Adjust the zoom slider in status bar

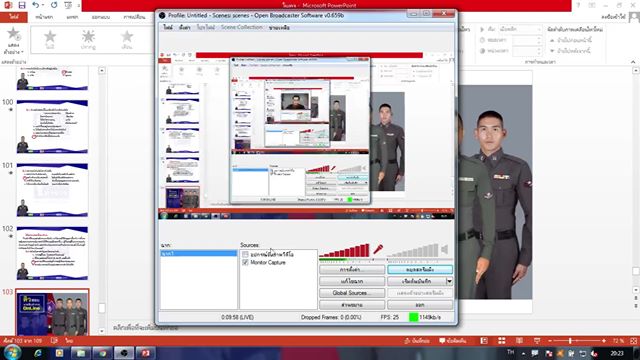(x=570, y=341)
